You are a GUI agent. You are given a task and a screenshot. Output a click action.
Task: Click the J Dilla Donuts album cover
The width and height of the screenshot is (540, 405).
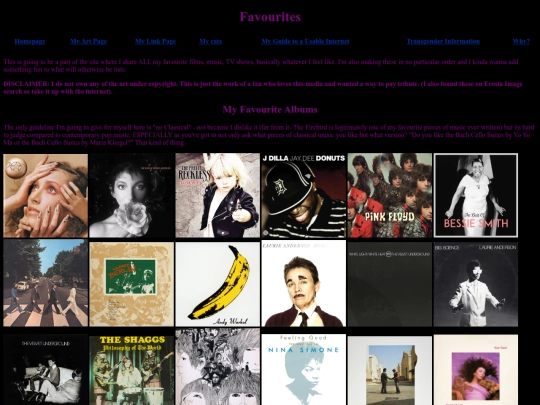304,196
